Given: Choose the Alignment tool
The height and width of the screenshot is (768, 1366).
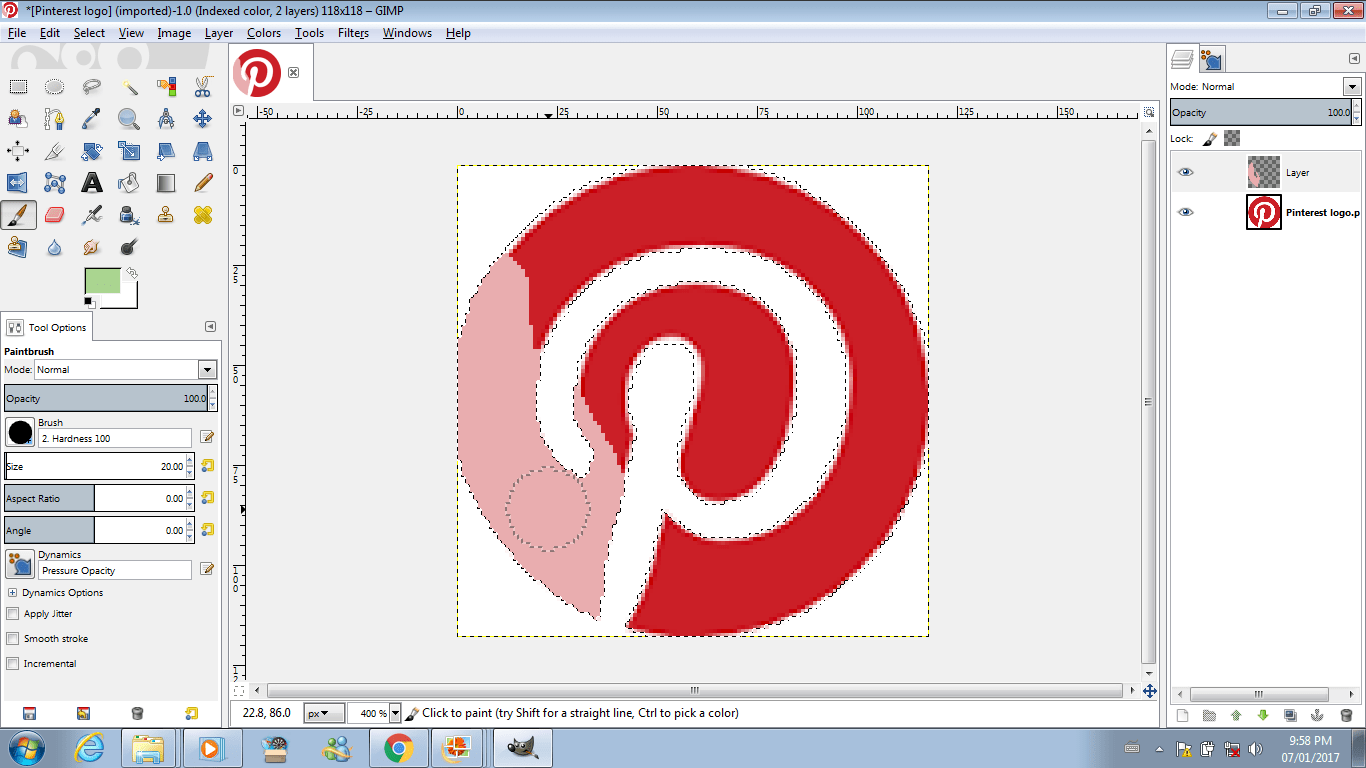Looking at the screenshot, I should [18, 151].
